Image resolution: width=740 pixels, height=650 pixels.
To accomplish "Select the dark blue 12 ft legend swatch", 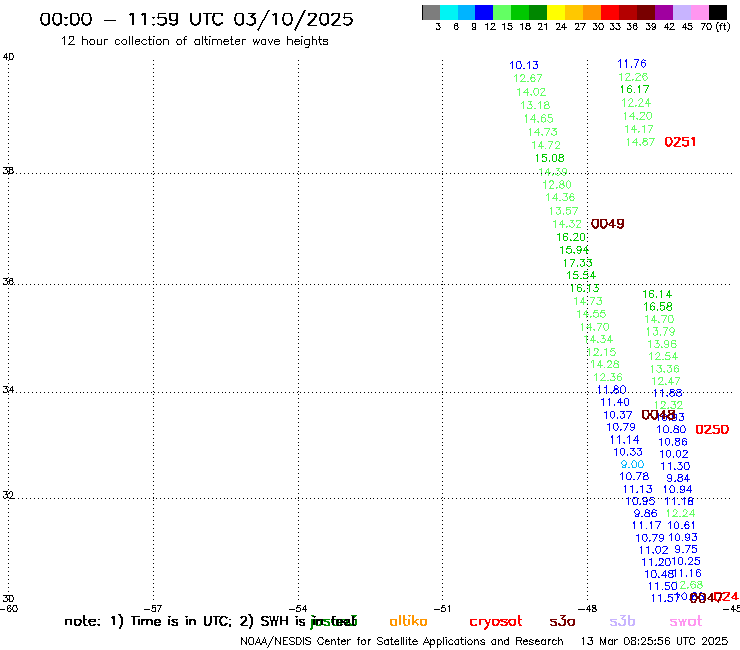I will tap(484, 12).
